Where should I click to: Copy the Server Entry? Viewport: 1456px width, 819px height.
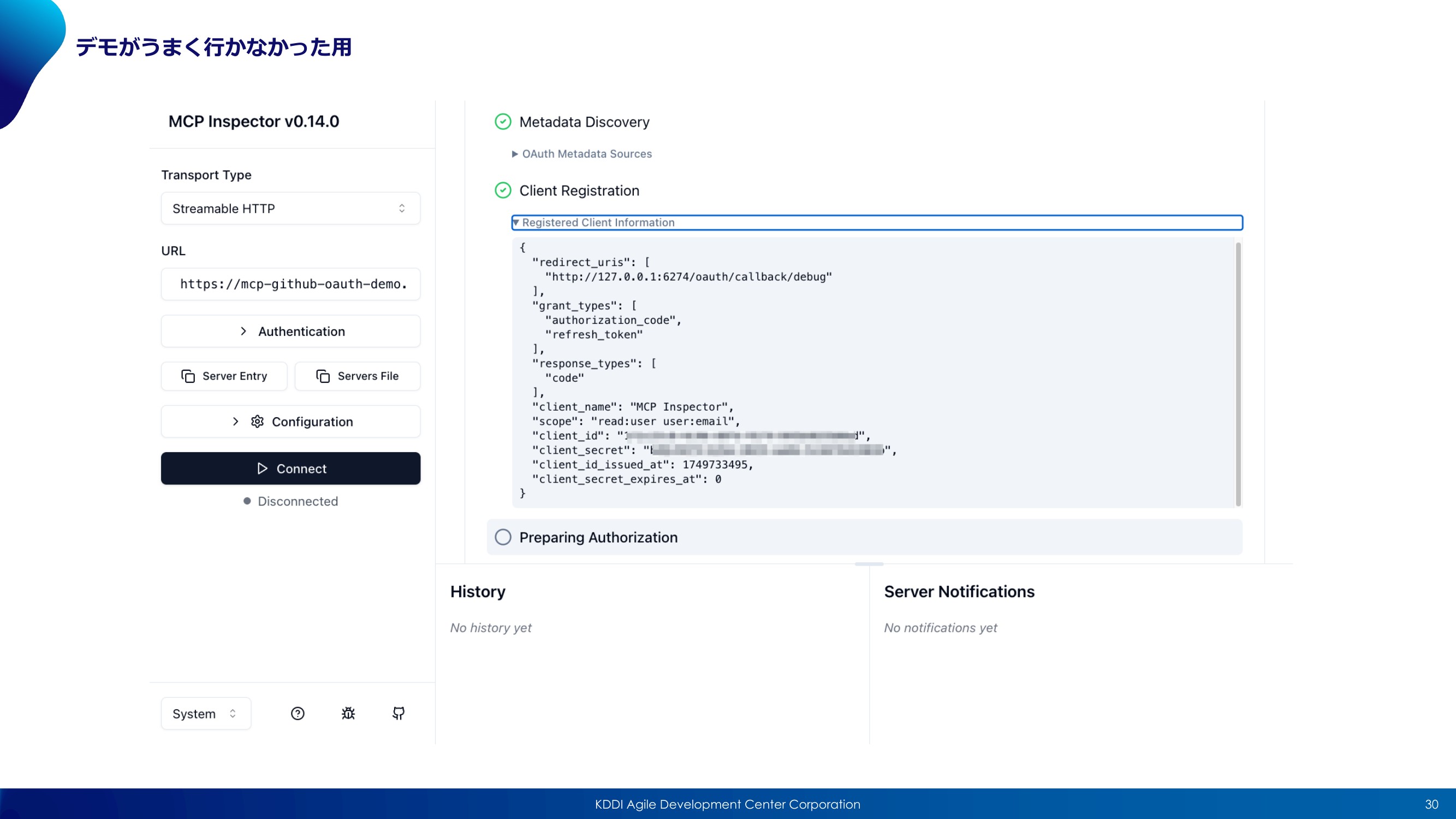click(x=224, y=376)
